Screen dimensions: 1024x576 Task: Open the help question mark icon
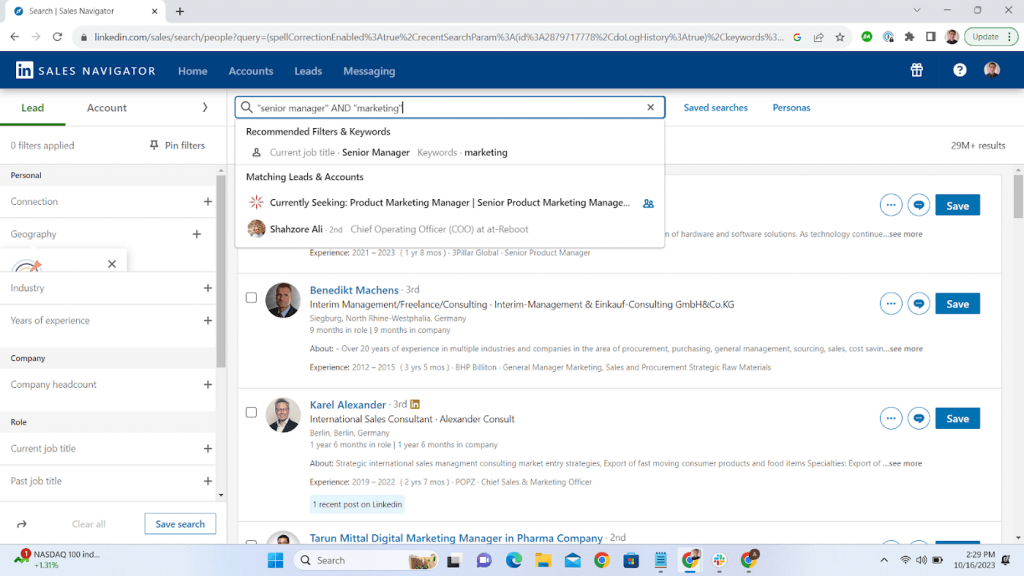[x=959, y=70]
